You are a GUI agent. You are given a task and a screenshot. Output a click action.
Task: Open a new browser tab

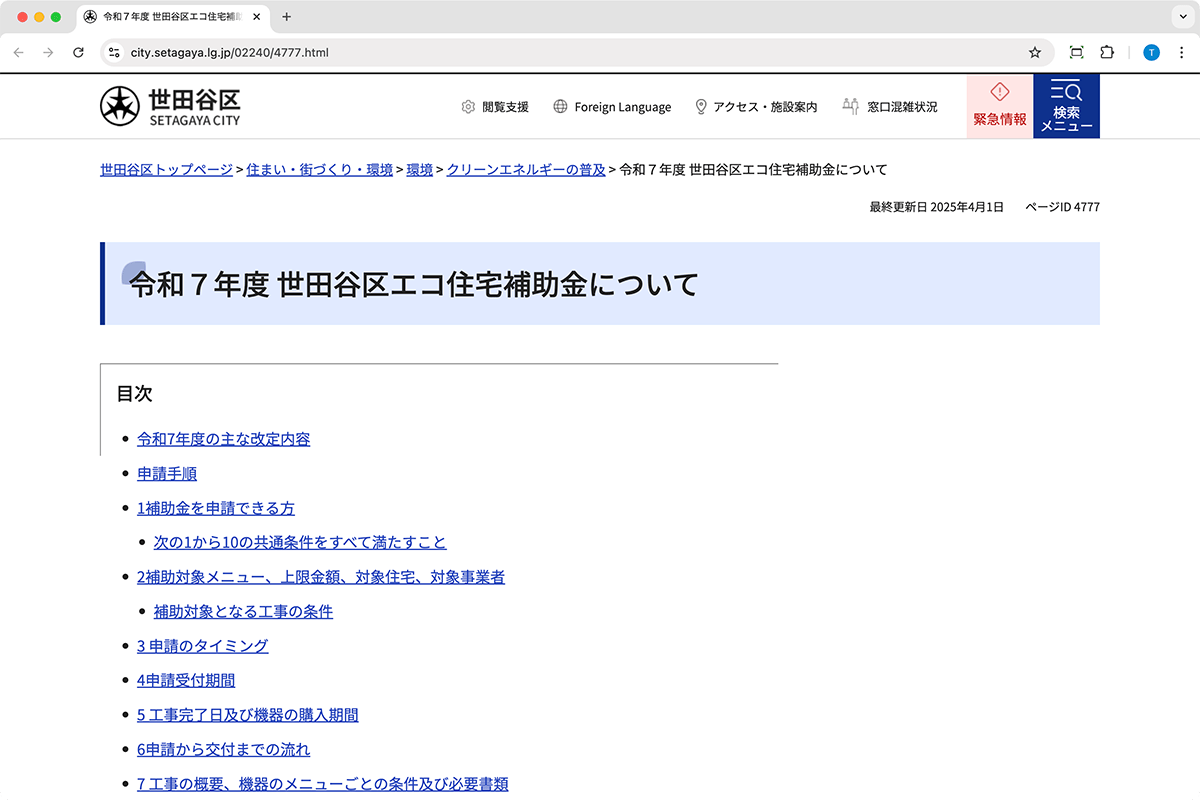(x=287, y=17)
